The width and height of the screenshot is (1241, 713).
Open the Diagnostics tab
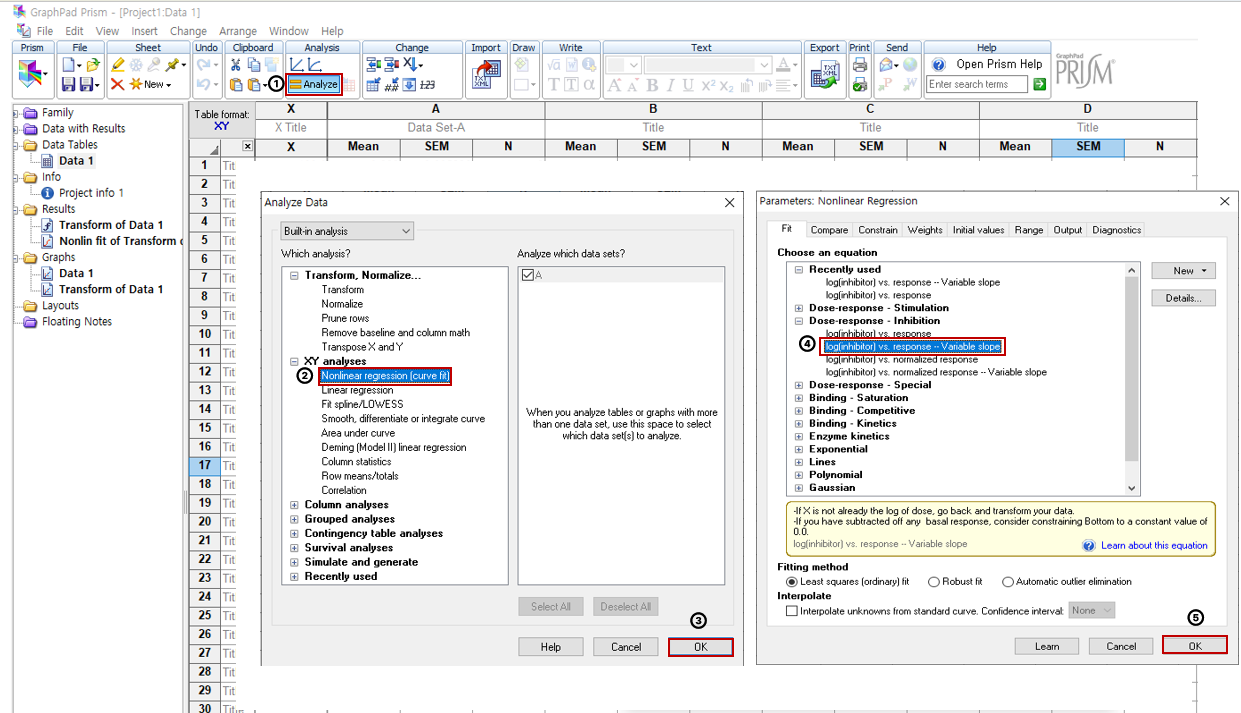click(1116, 230)
